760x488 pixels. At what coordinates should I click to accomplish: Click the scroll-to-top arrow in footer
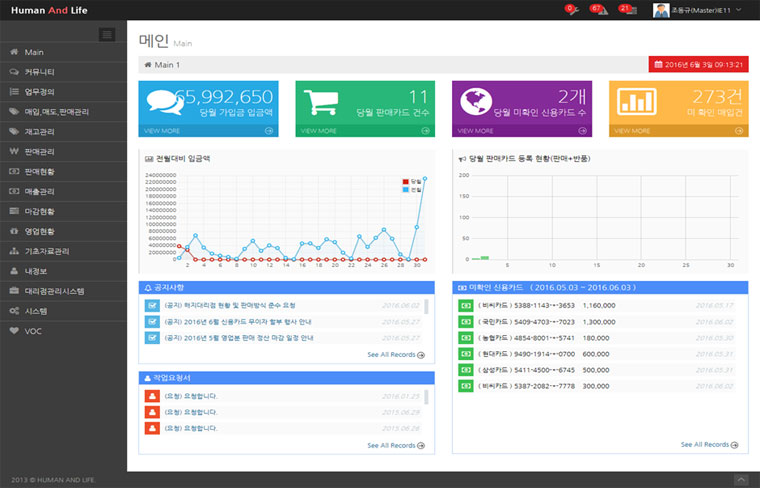(x=741, y=480)
